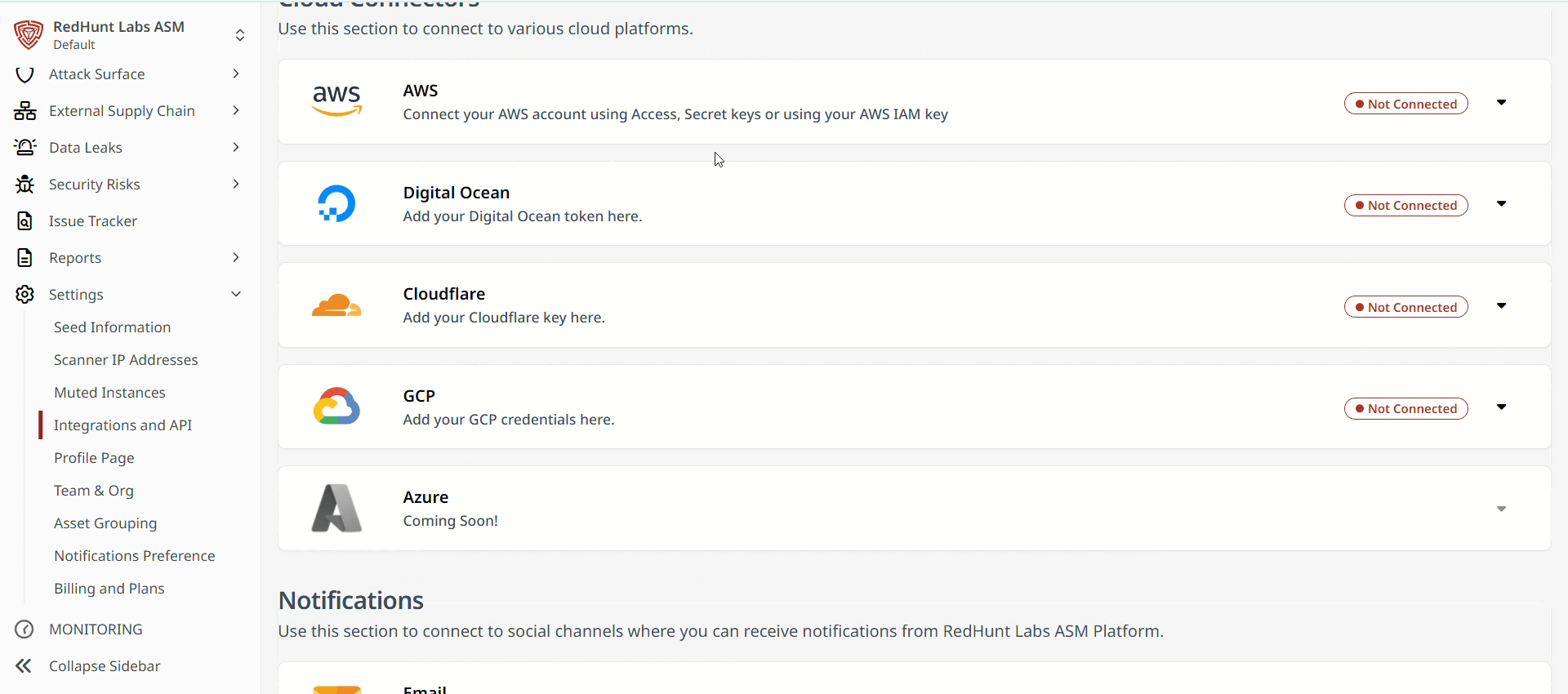Viewport: 1568px width, 694px height.
Task: Click the MONITORING clock icon
Action: pos(25,629)
